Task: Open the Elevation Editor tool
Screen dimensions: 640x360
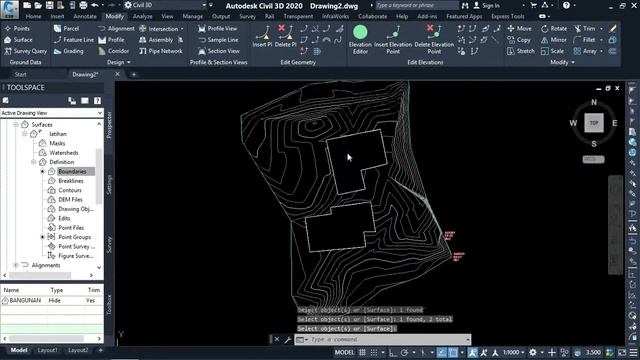Action: click(360, 39)
